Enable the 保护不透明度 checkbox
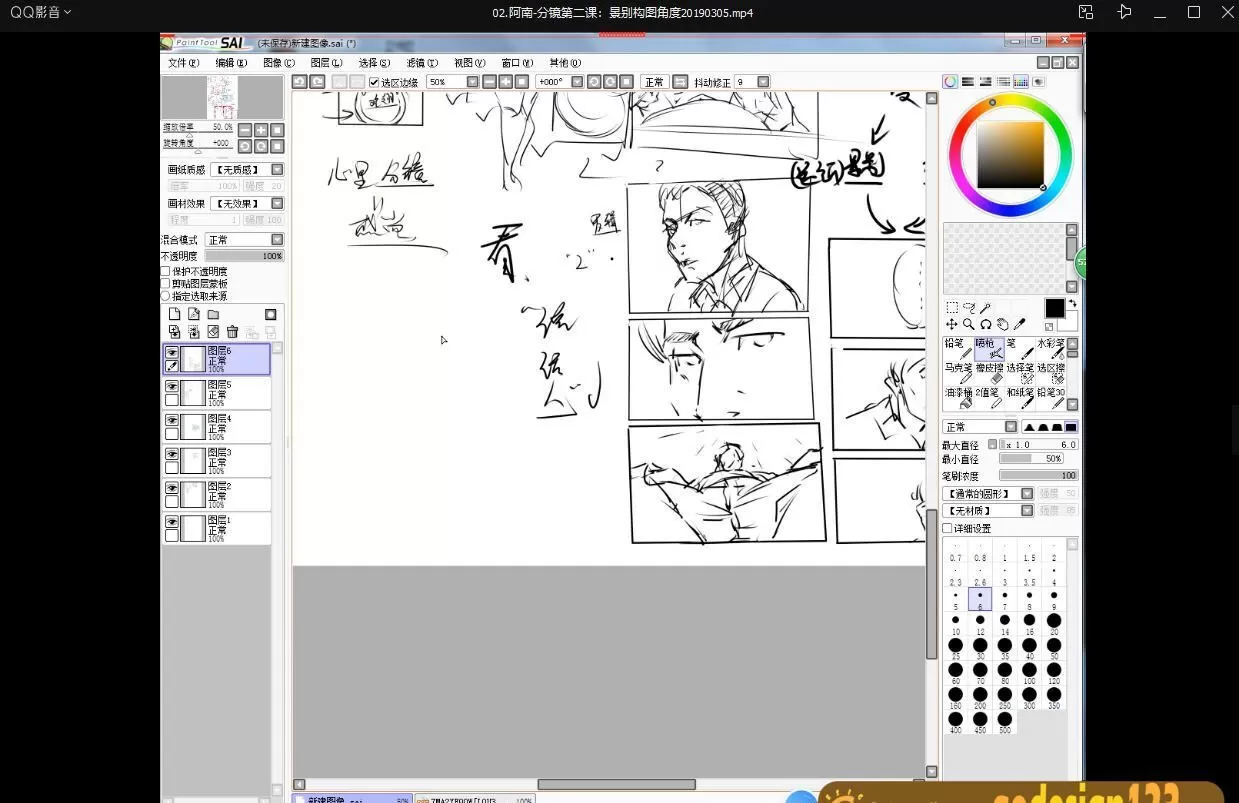The width and height of the screenshot is (1239, 803). [x=163, y=270]
